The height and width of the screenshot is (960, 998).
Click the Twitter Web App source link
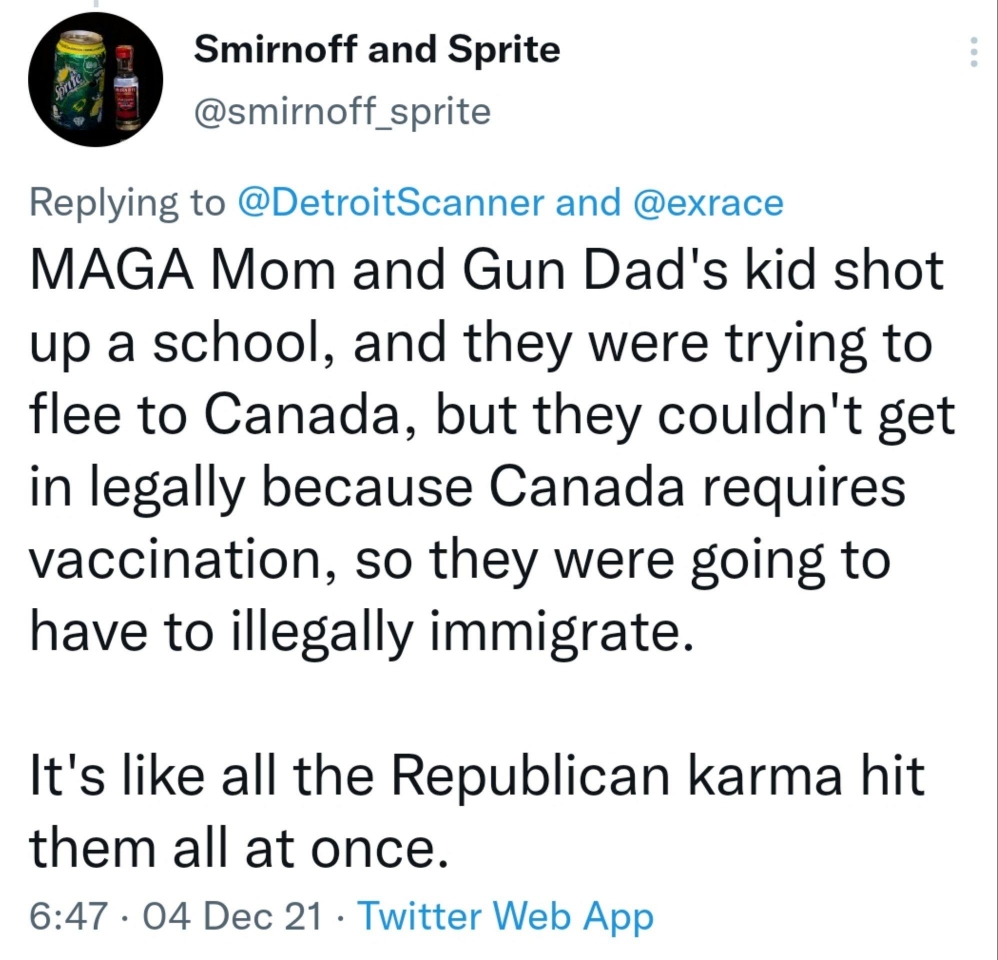tap(506, 916)
